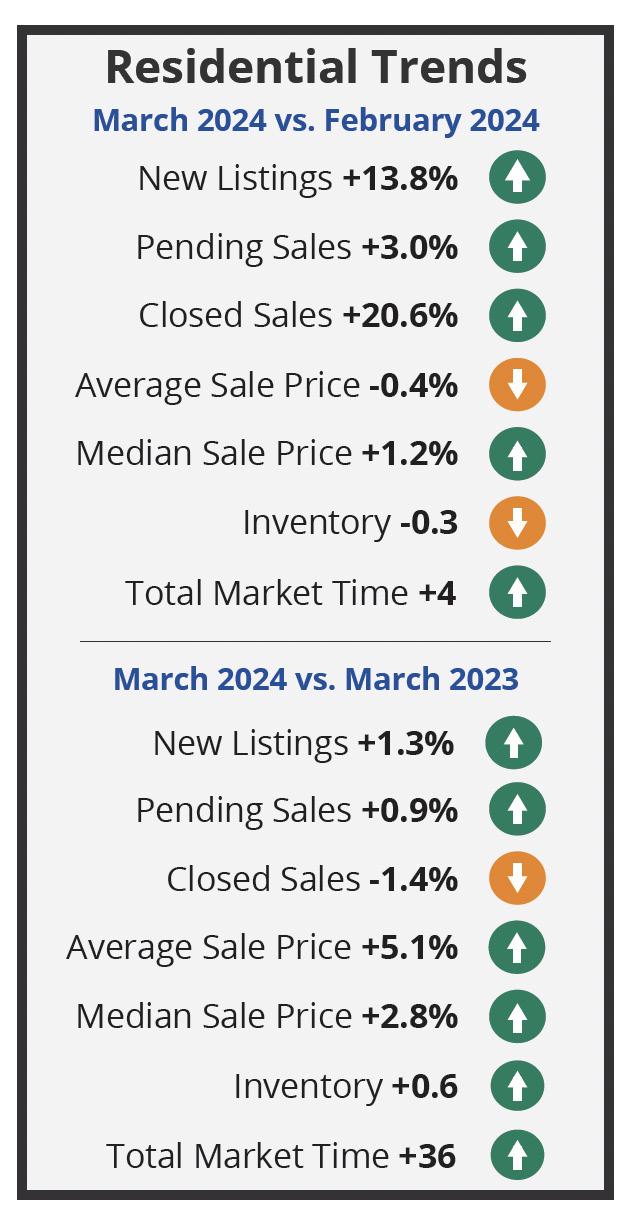The width and height of the screenshot is (632, 1222).
Task: Click the horizontal divider line between sections
Action: 315,641
